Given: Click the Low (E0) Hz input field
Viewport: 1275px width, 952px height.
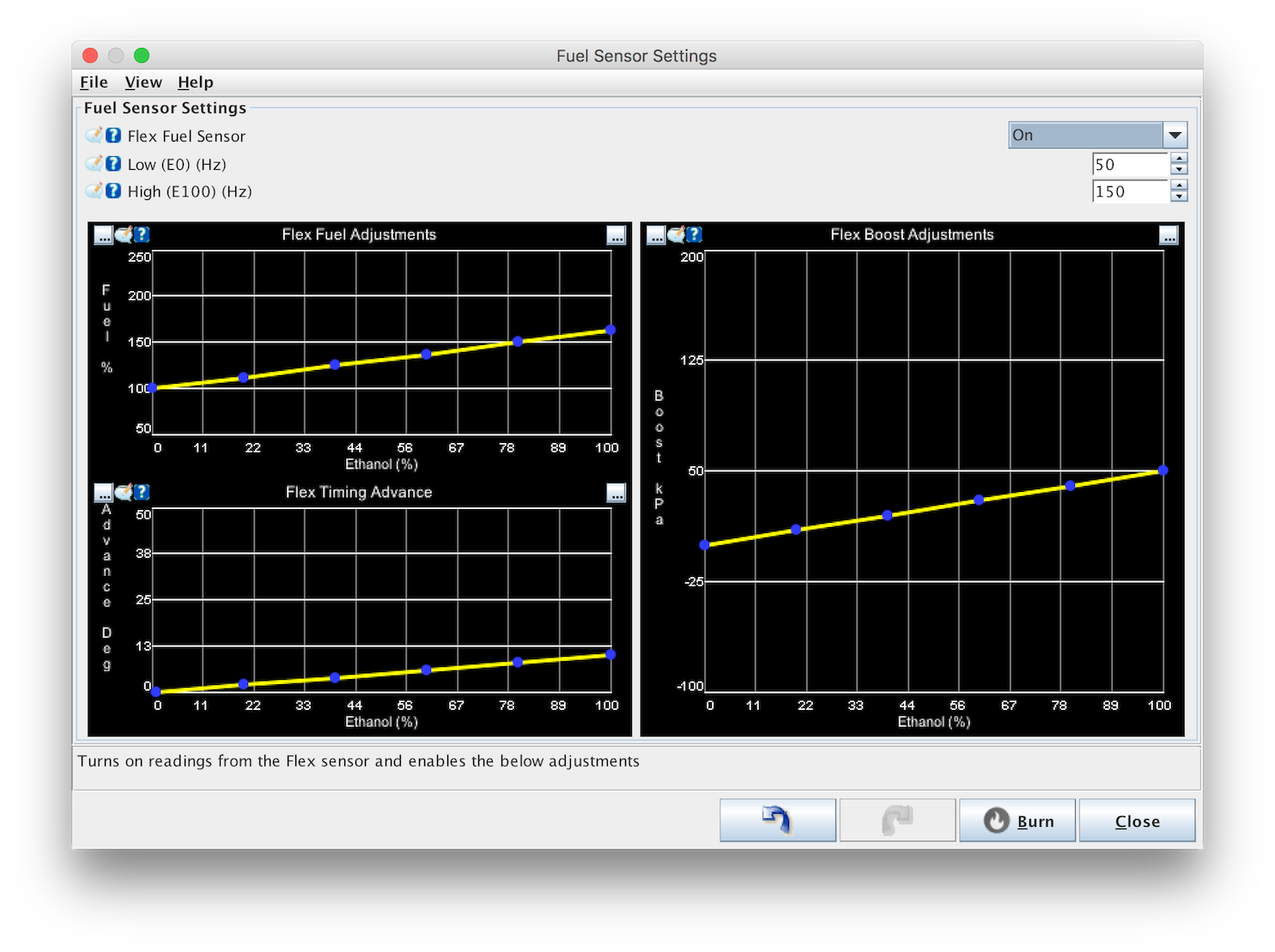Looking at the screenshot, I should [1131, 164].
